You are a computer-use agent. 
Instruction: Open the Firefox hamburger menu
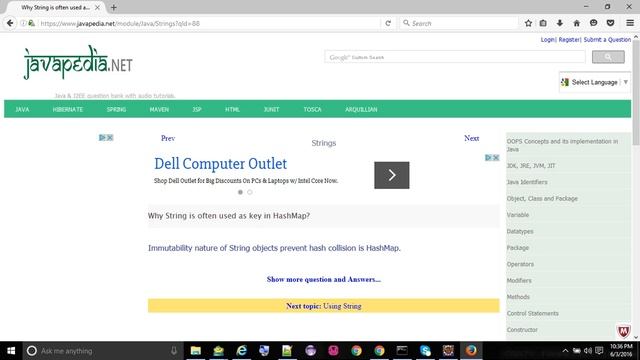pyautogui.click(x=630, y=23)
